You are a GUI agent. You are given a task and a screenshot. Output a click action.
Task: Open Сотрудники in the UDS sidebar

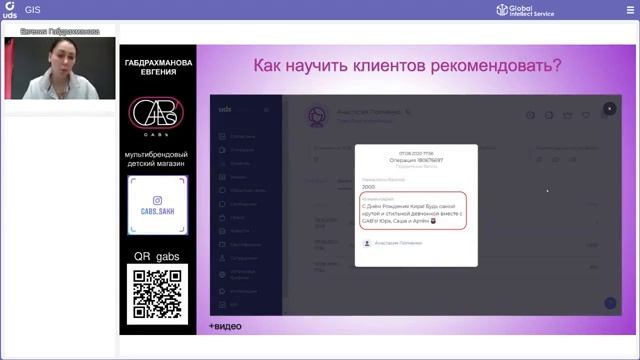pyautogui.click(x=239, y=258)
